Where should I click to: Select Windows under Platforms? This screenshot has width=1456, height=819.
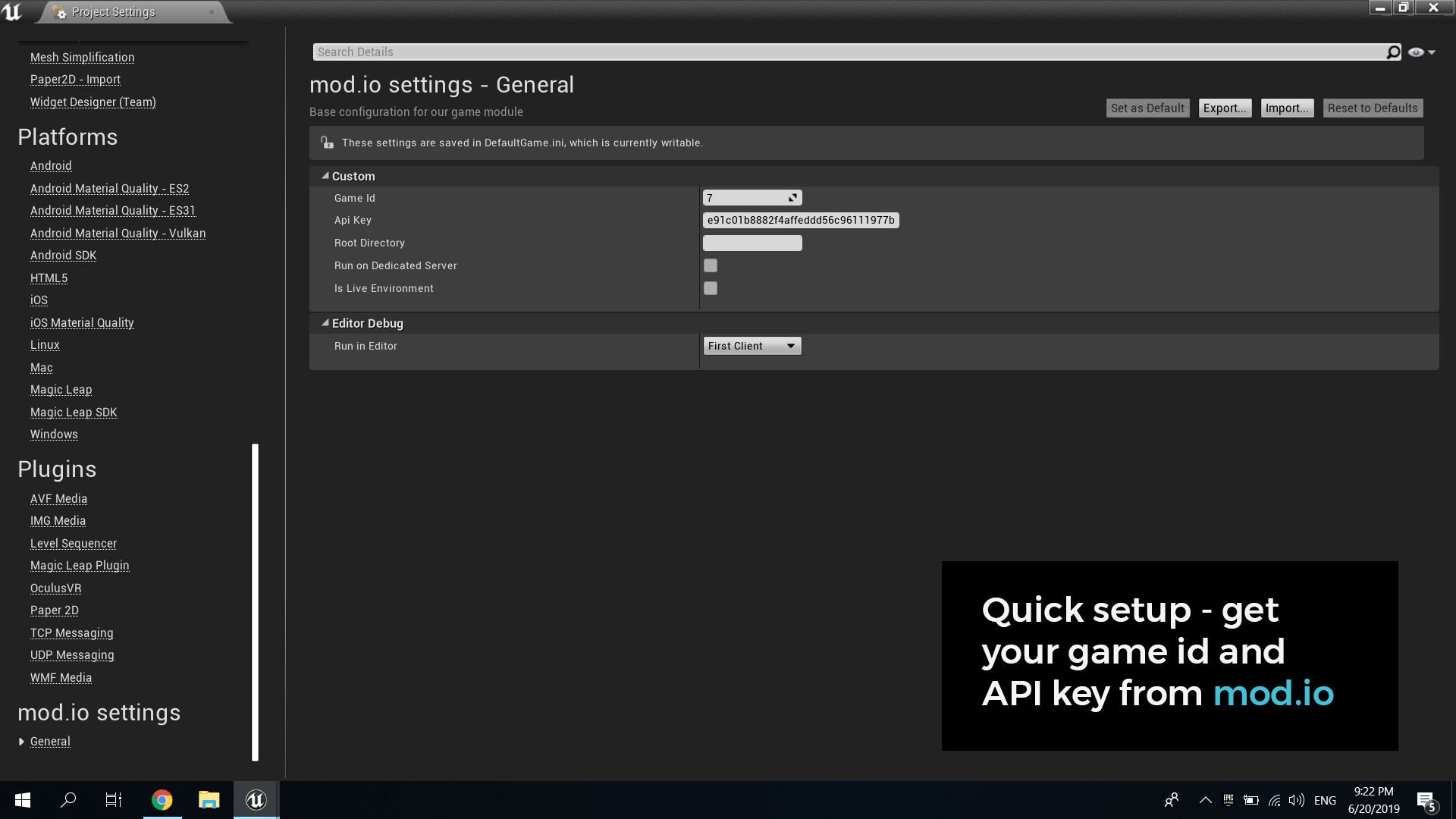tap(54, 434)
